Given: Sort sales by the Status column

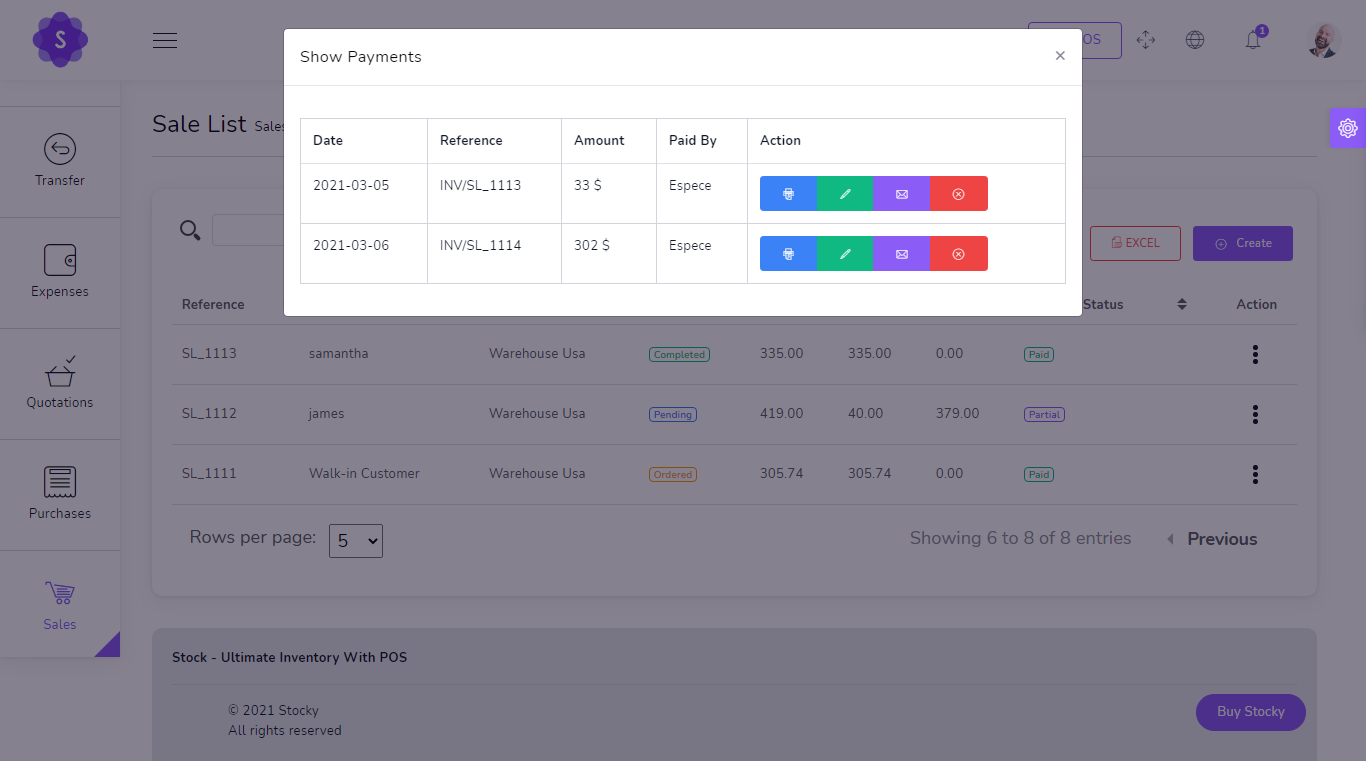Looking at the screenshot, I should 1182,304.
